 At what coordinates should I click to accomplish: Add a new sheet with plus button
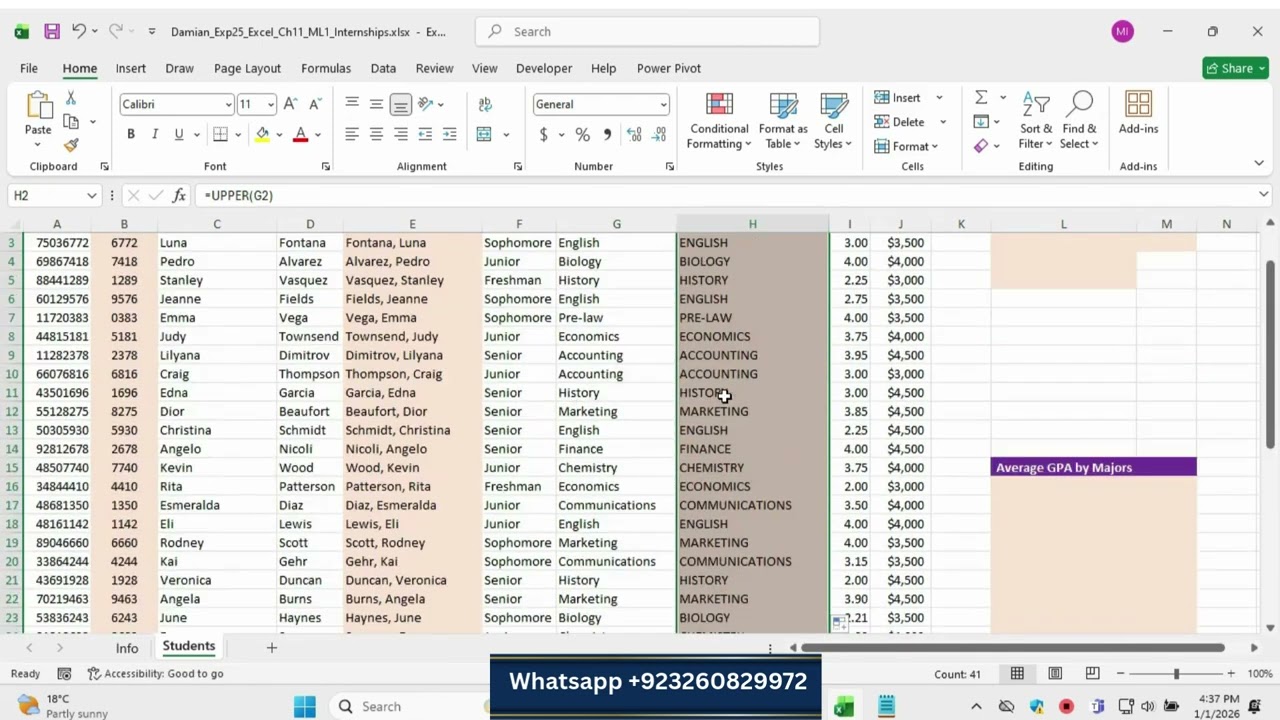click(x=271, y=648)
